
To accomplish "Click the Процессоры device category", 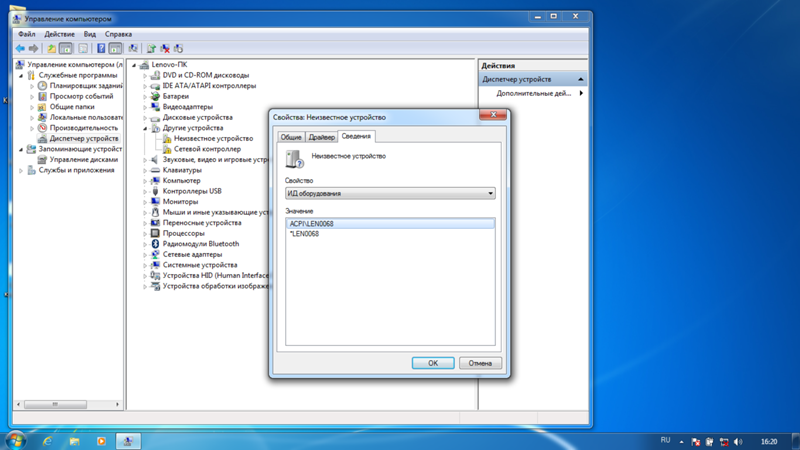I will (183, 233).
